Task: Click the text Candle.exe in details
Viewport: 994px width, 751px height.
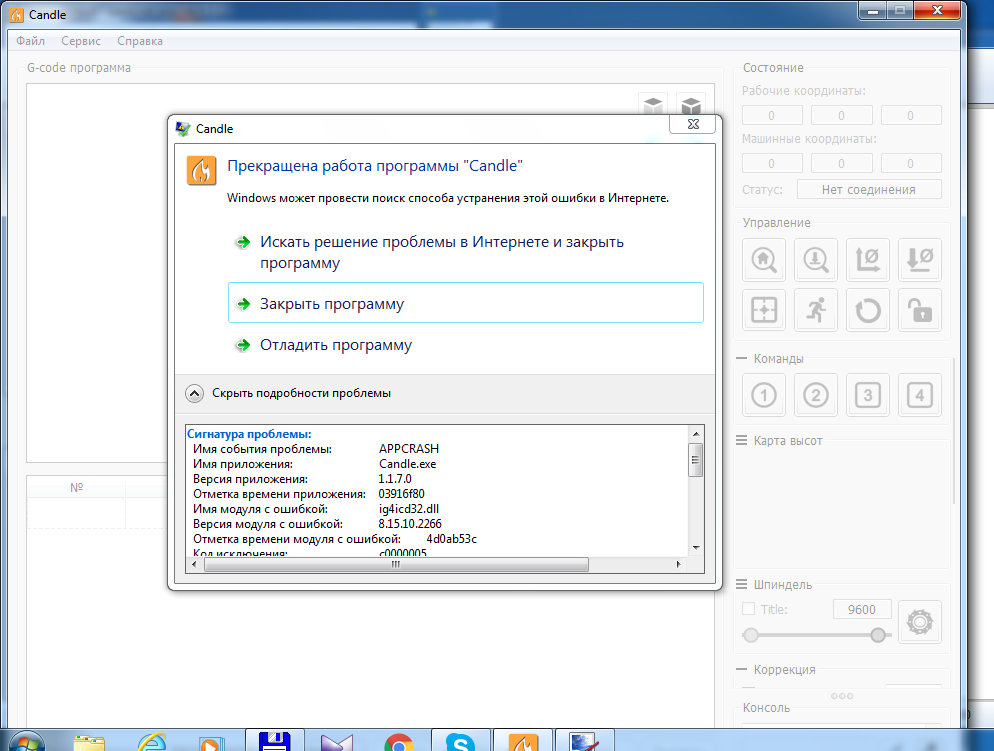Action: (408, 464)
